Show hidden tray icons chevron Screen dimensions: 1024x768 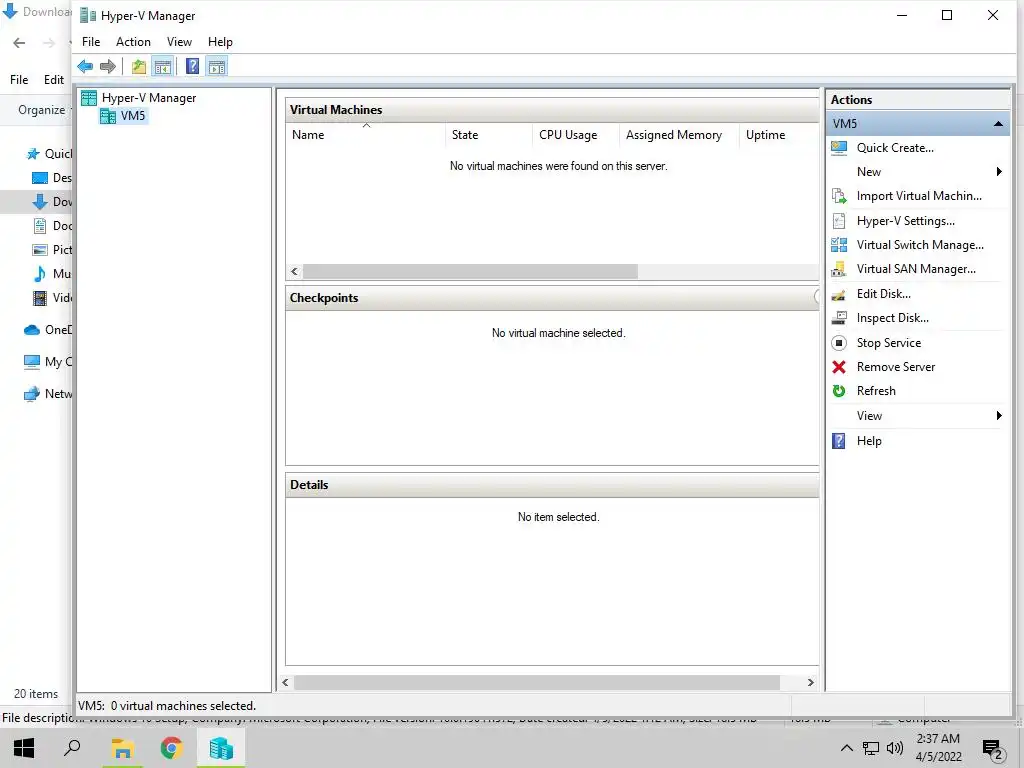(846, 748)
